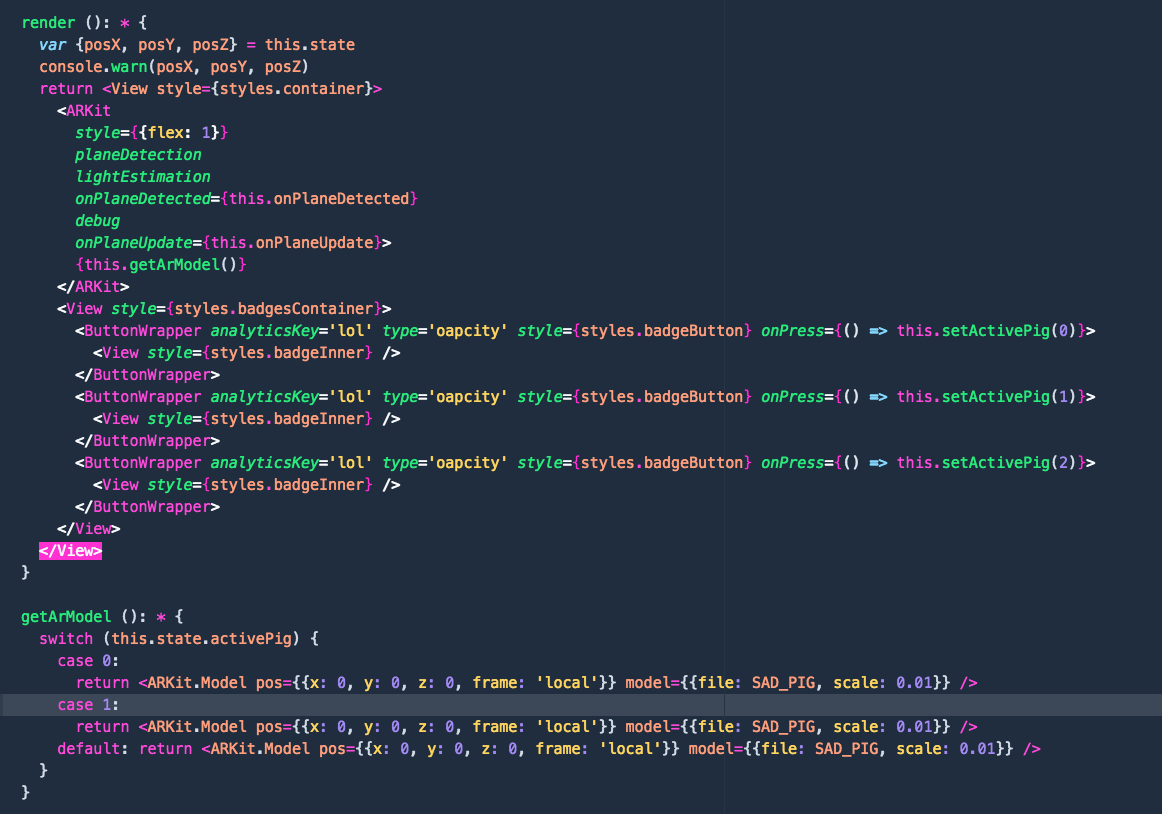The height and width of the screenshot is (814, 1162).
Task: Click 'this.onPlaneDetected' handler reference
Action: (319, 199)
